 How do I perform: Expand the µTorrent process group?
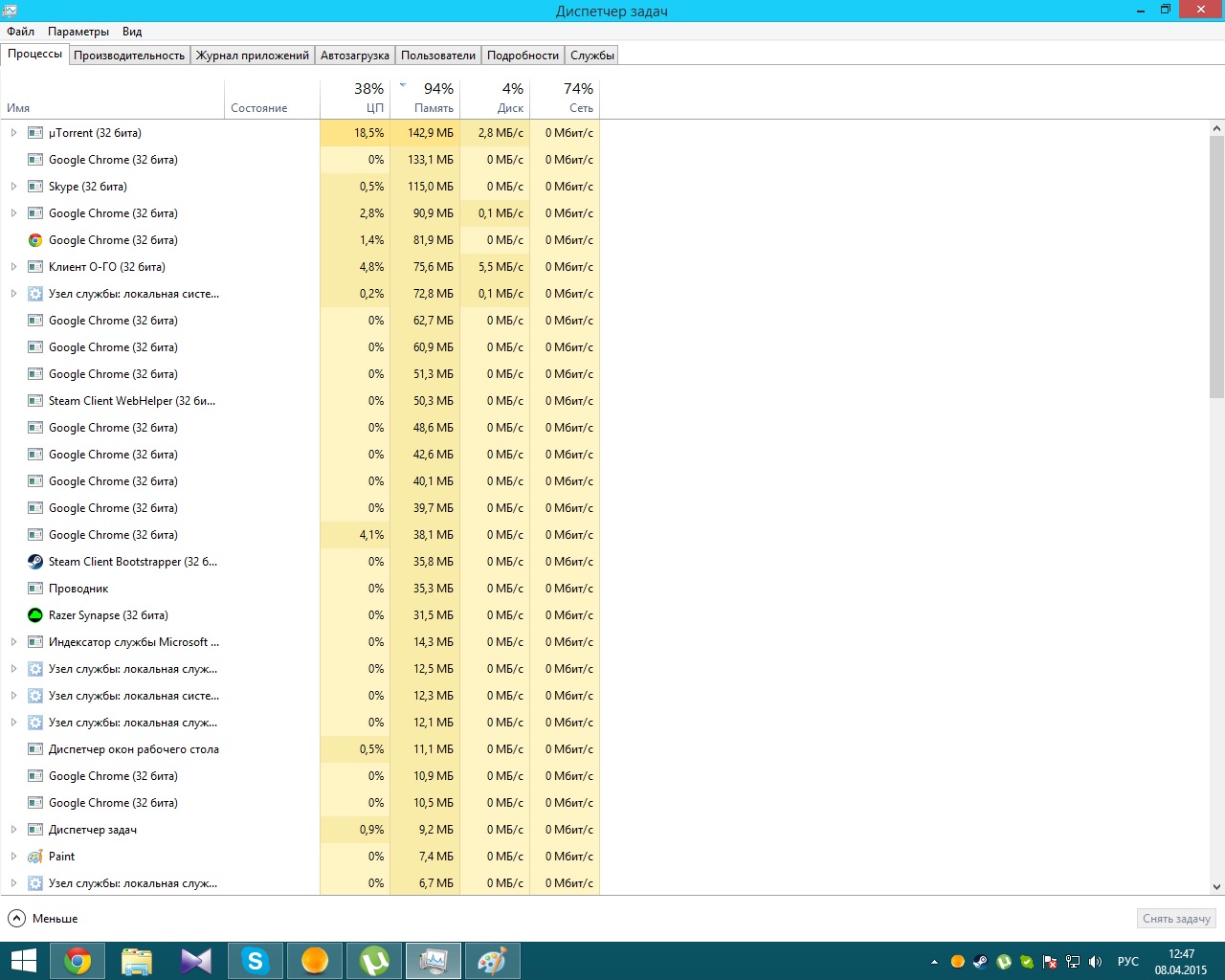tap(13, 133)
